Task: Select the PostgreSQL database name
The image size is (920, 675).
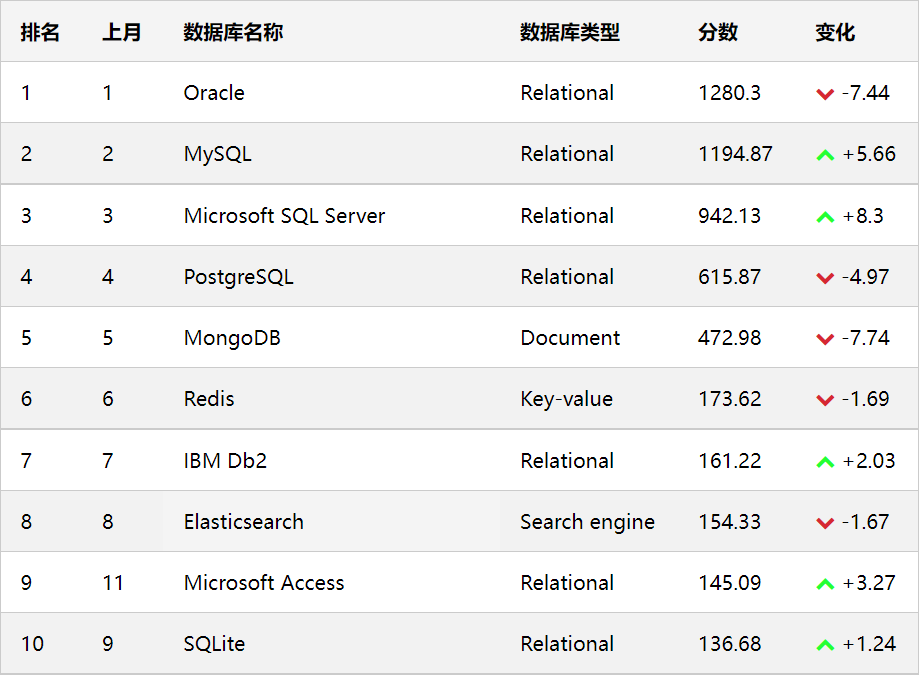Action: coord(239,277)
